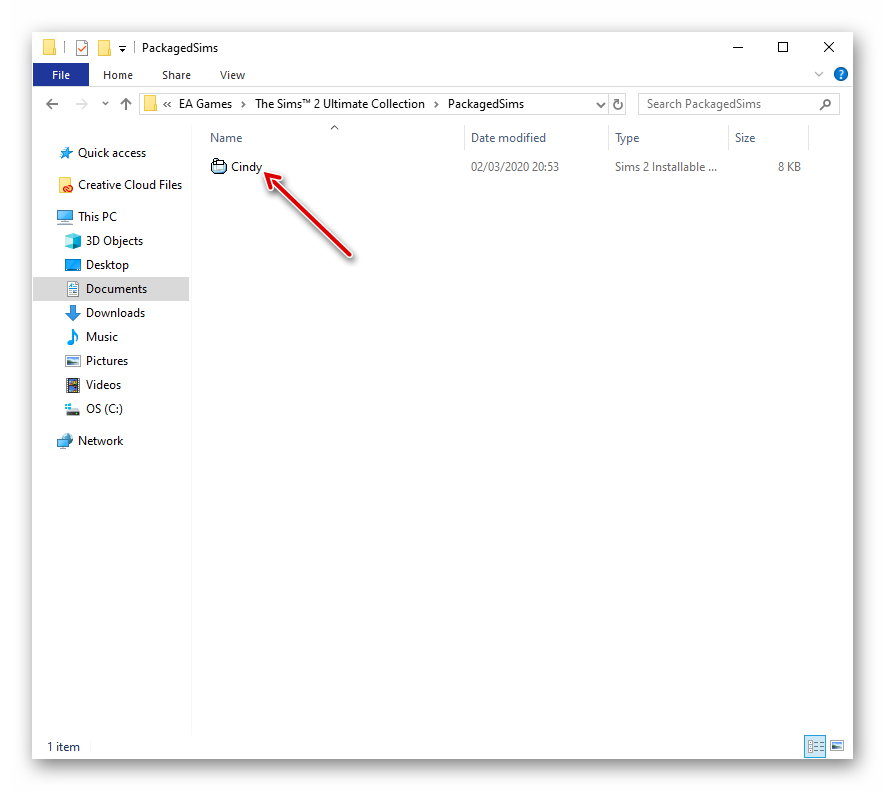885x791 pixels.
Task: Open Music folder in sidebar
Action: (x=91, y=337)
